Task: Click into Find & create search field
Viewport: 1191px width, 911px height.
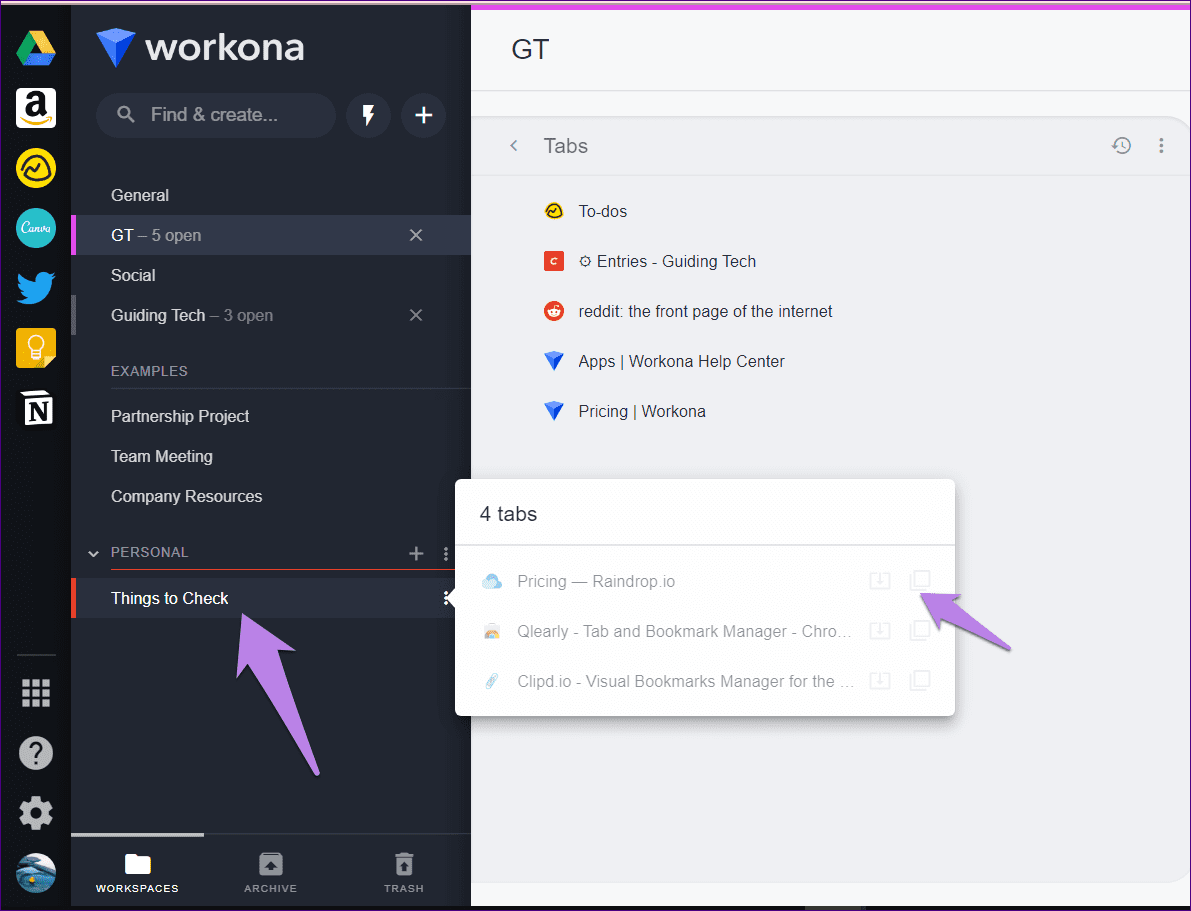Action: pyautogui.click(x=216, y=115)
